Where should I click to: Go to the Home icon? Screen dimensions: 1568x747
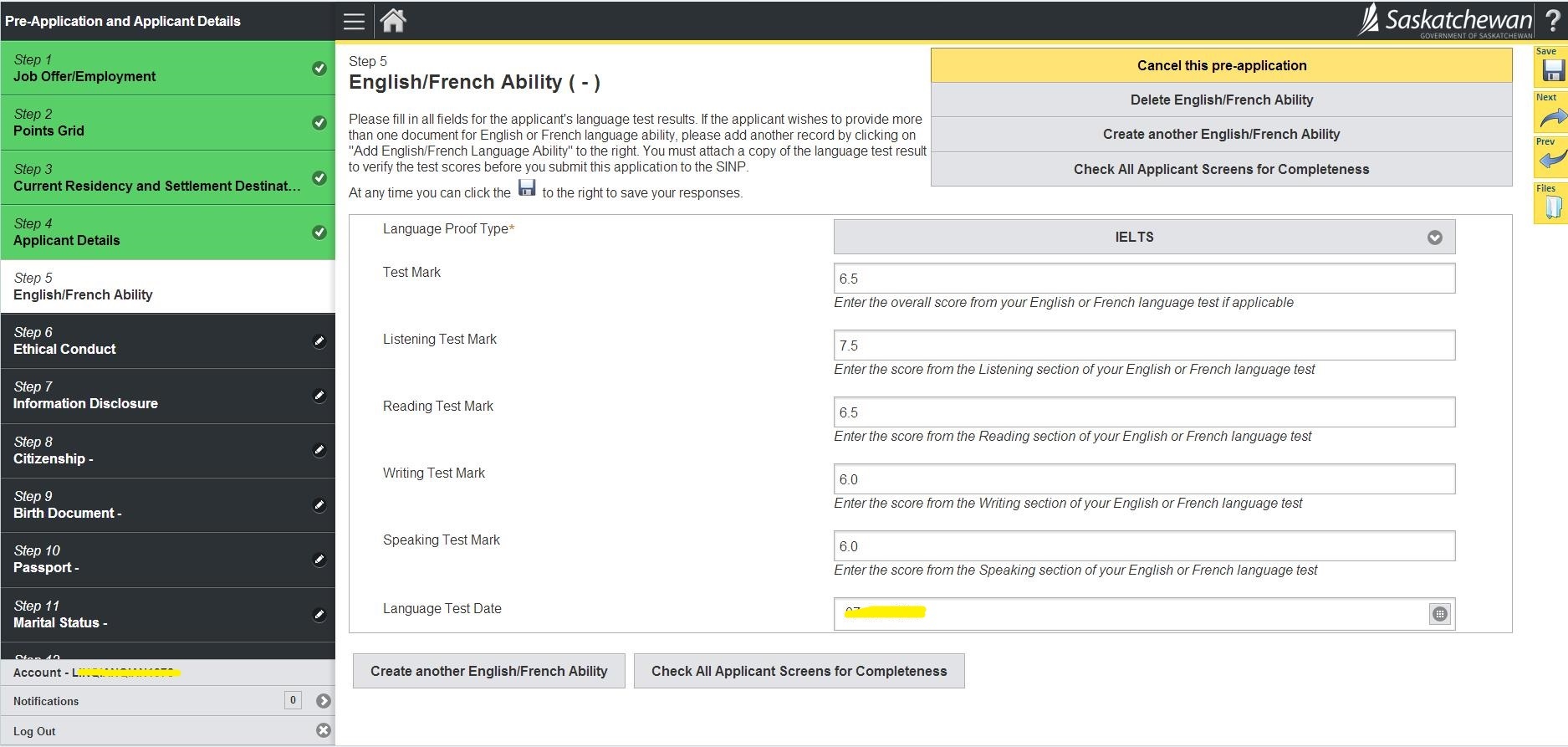point(393,20)
